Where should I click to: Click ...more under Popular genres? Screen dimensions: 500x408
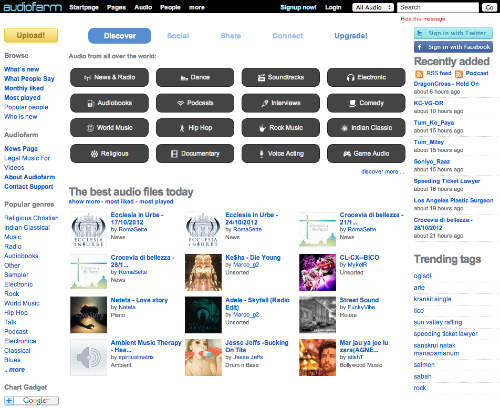[15, 370]
